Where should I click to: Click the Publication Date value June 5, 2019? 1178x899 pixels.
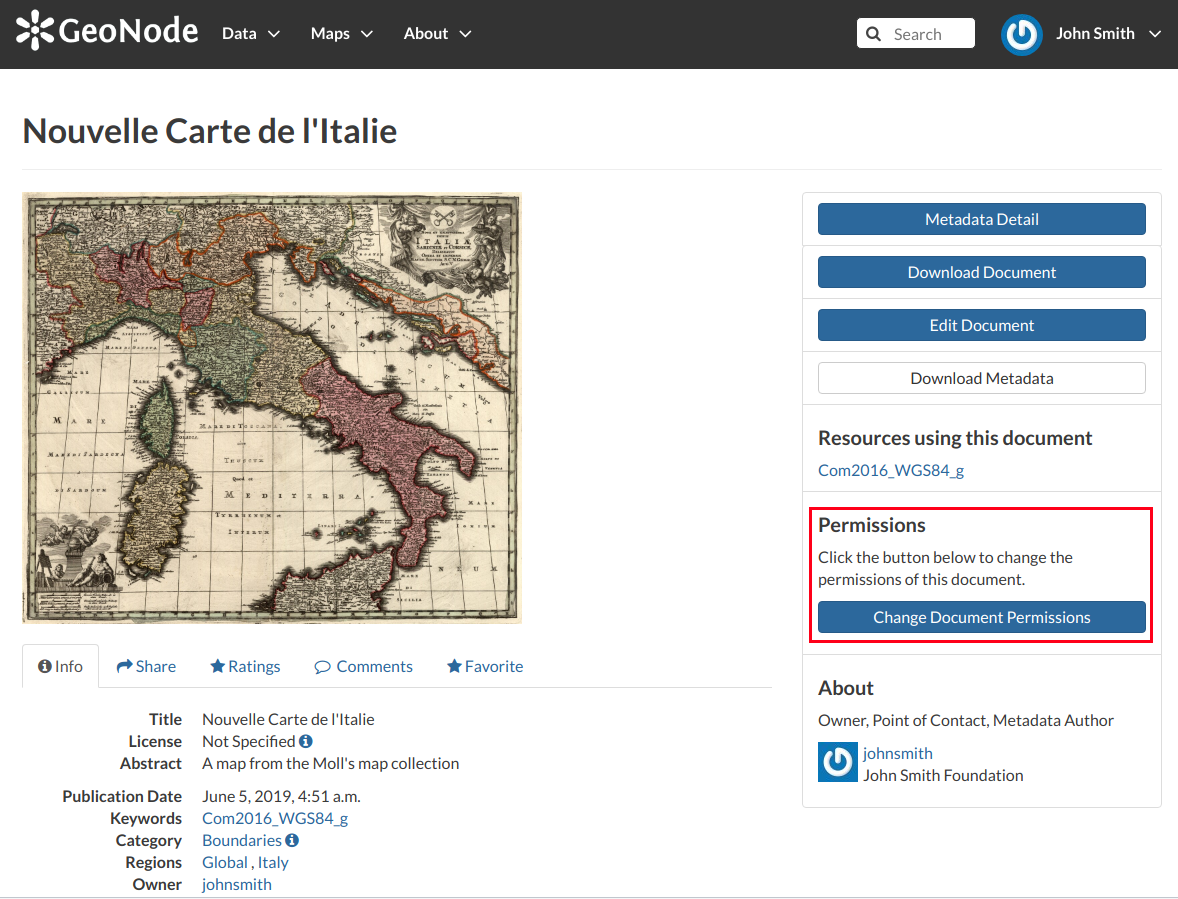281,796
